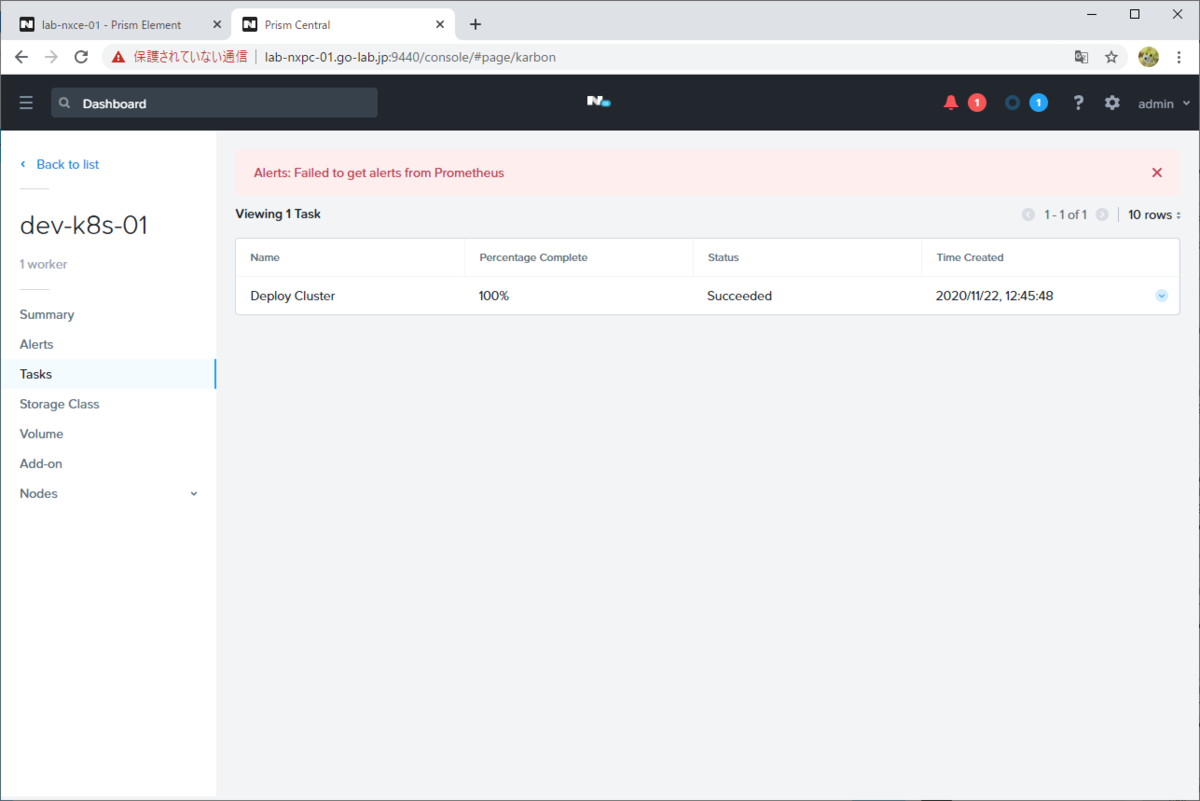Bookmark this page with star icon

pos(1111,57)
